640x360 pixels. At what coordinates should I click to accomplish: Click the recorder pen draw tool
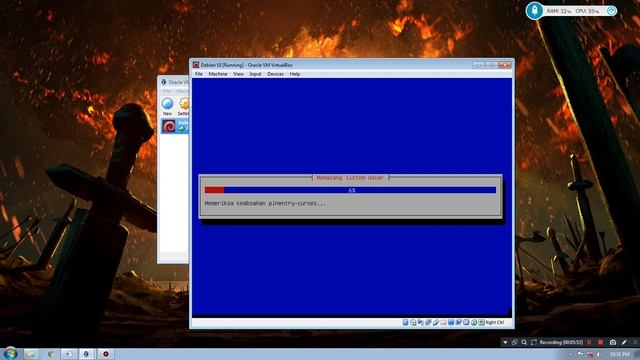point(624,342)
